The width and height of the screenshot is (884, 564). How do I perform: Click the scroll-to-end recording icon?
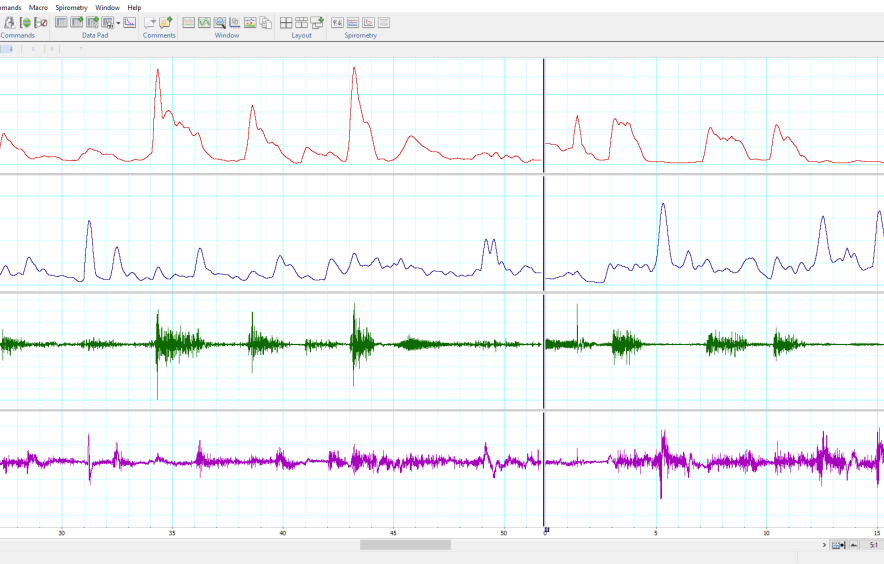point(838,545)
